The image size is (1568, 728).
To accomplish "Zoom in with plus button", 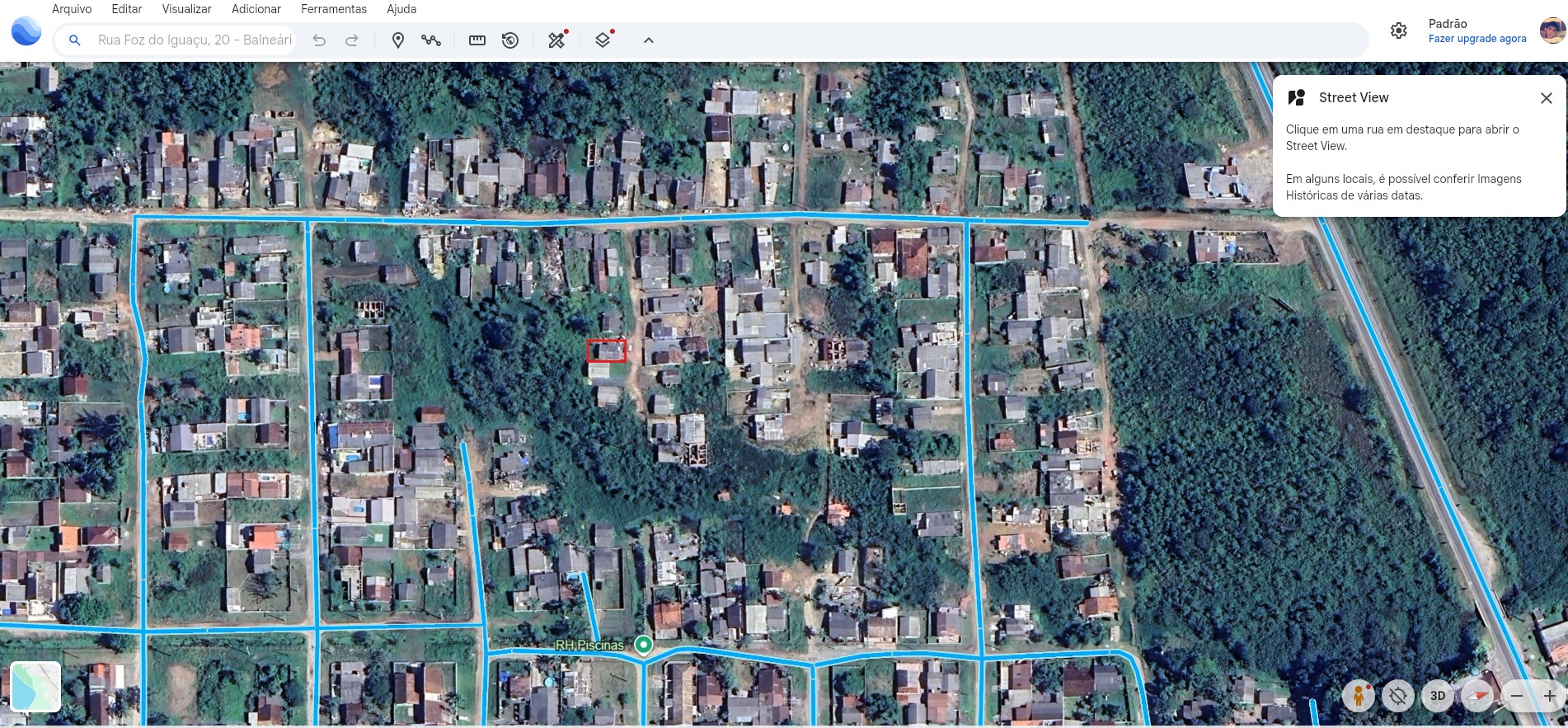I will point(1550,696).
